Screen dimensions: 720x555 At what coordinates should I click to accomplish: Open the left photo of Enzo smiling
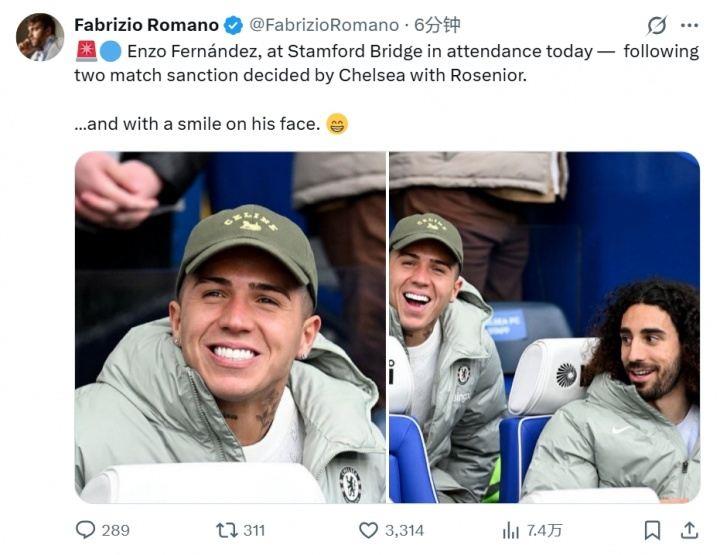point(230,327)
